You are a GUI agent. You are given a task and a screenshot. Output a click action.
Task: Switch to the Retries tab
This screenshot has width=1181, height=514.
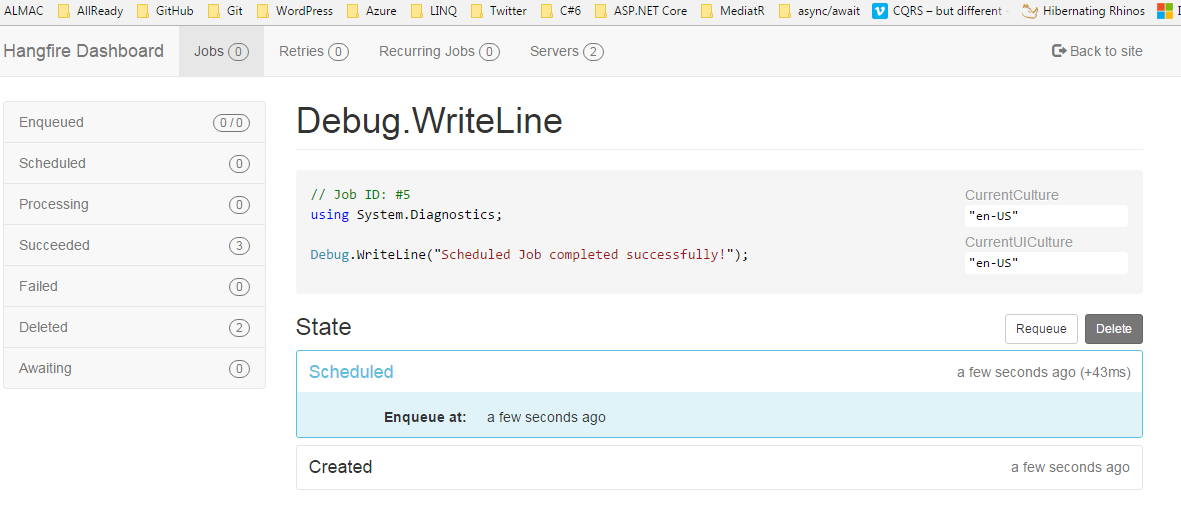313,51
